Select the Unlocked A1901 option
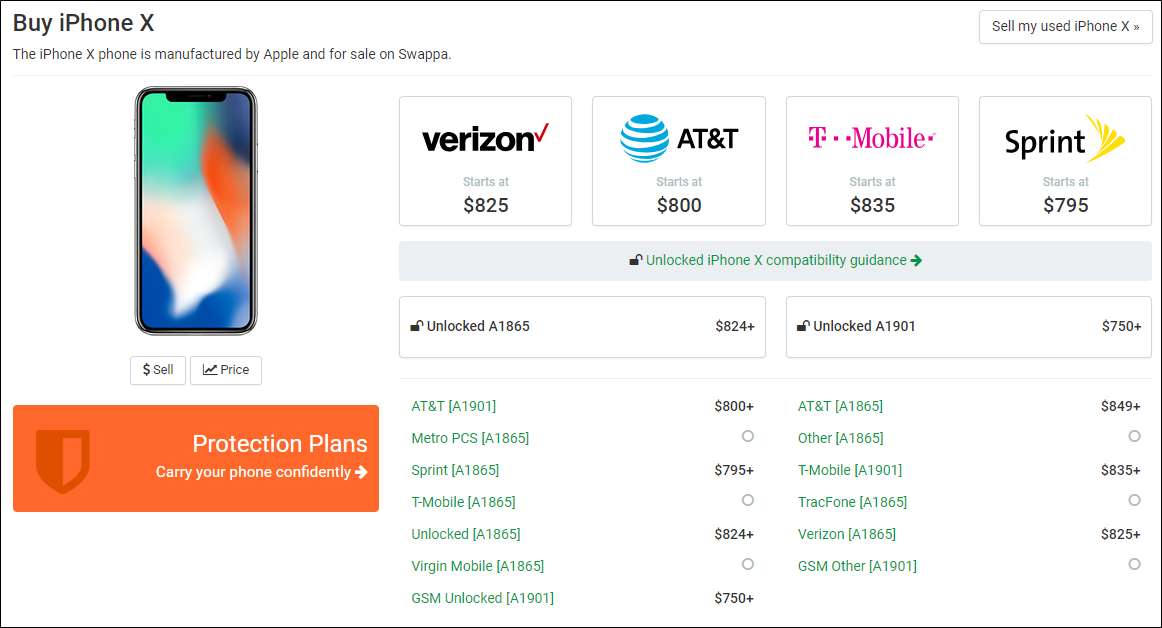The width and height of the screenshot is (1162, 628). pyautogui.click(x=968, y=326)
